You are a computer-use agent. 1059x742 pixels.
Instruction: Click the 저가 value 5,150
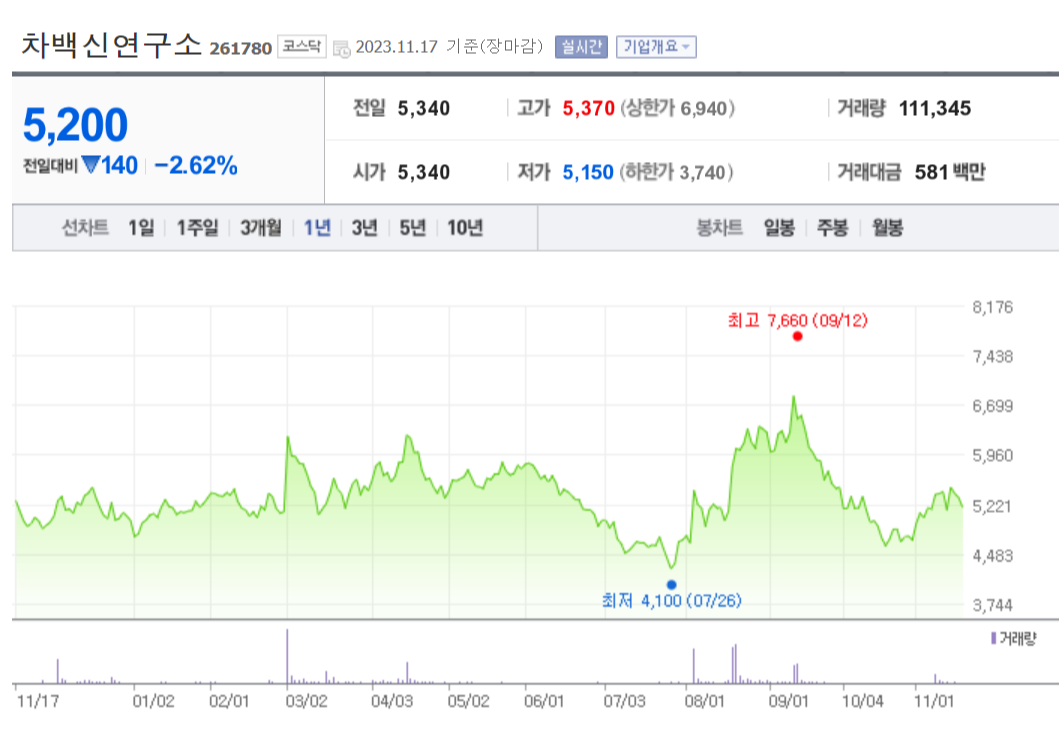(x=588, y=172)
